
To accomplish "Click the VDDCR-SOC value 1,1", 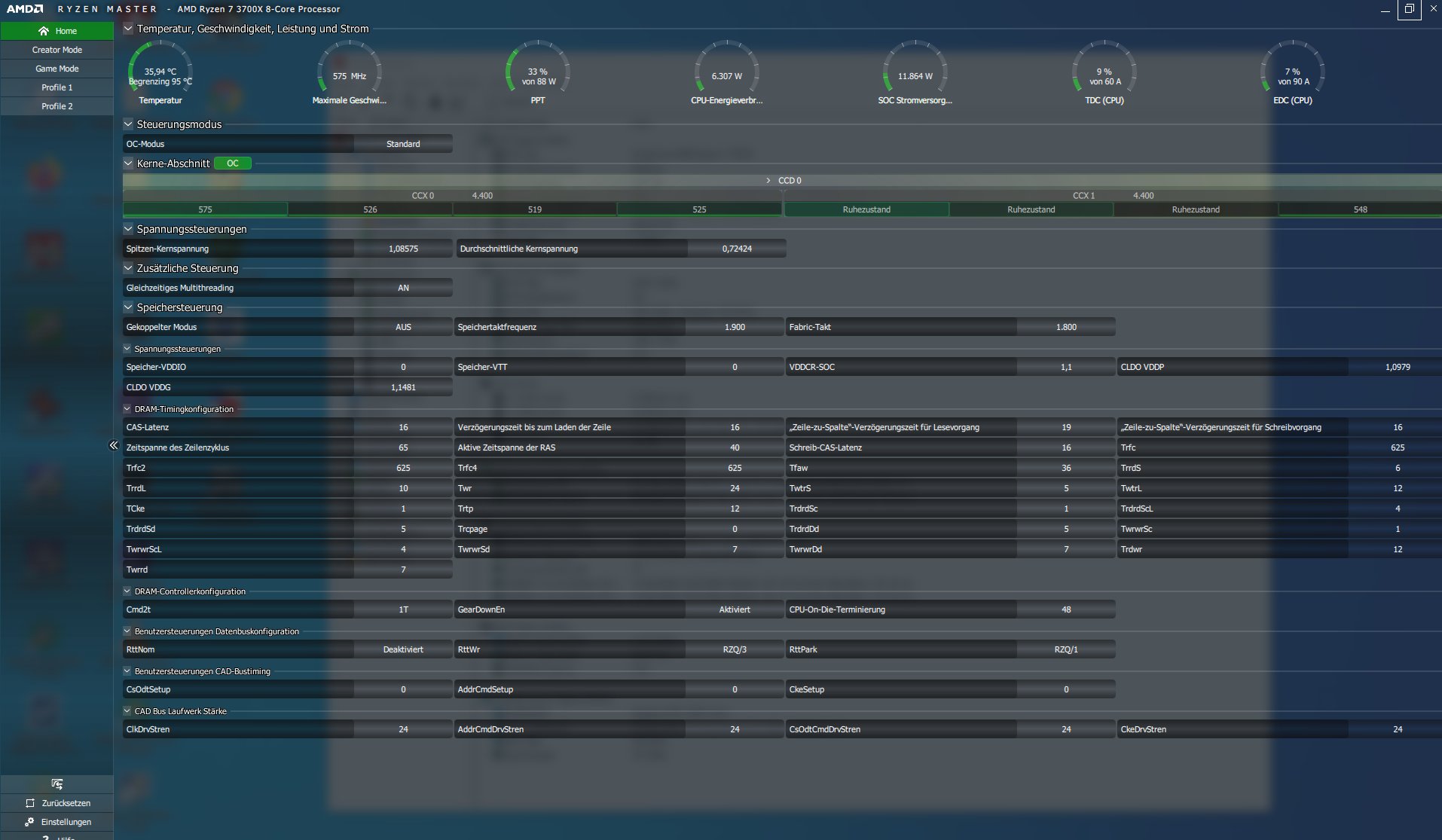I will (1066, 367).
